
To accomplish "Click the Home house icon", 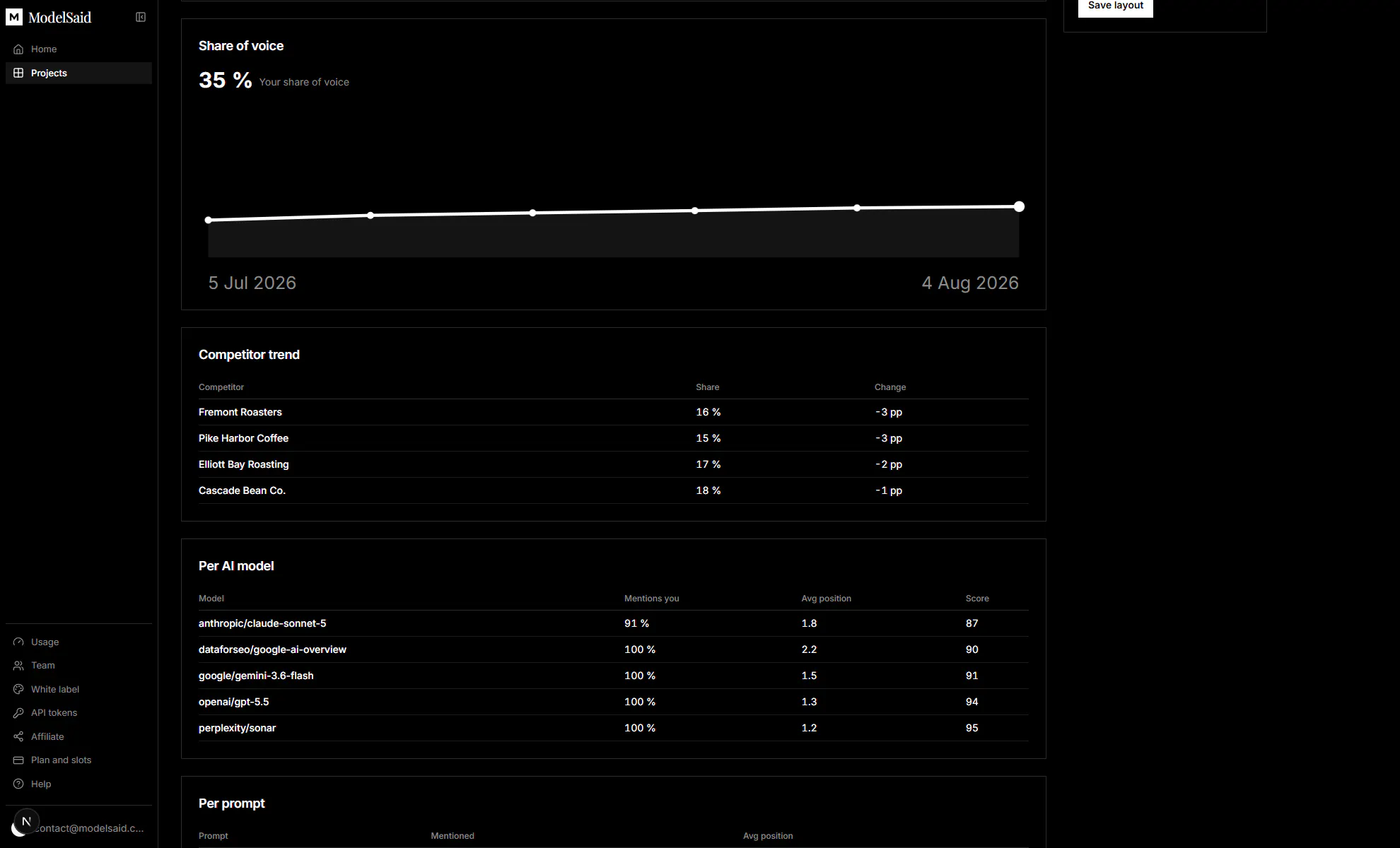I will (18, 49).
